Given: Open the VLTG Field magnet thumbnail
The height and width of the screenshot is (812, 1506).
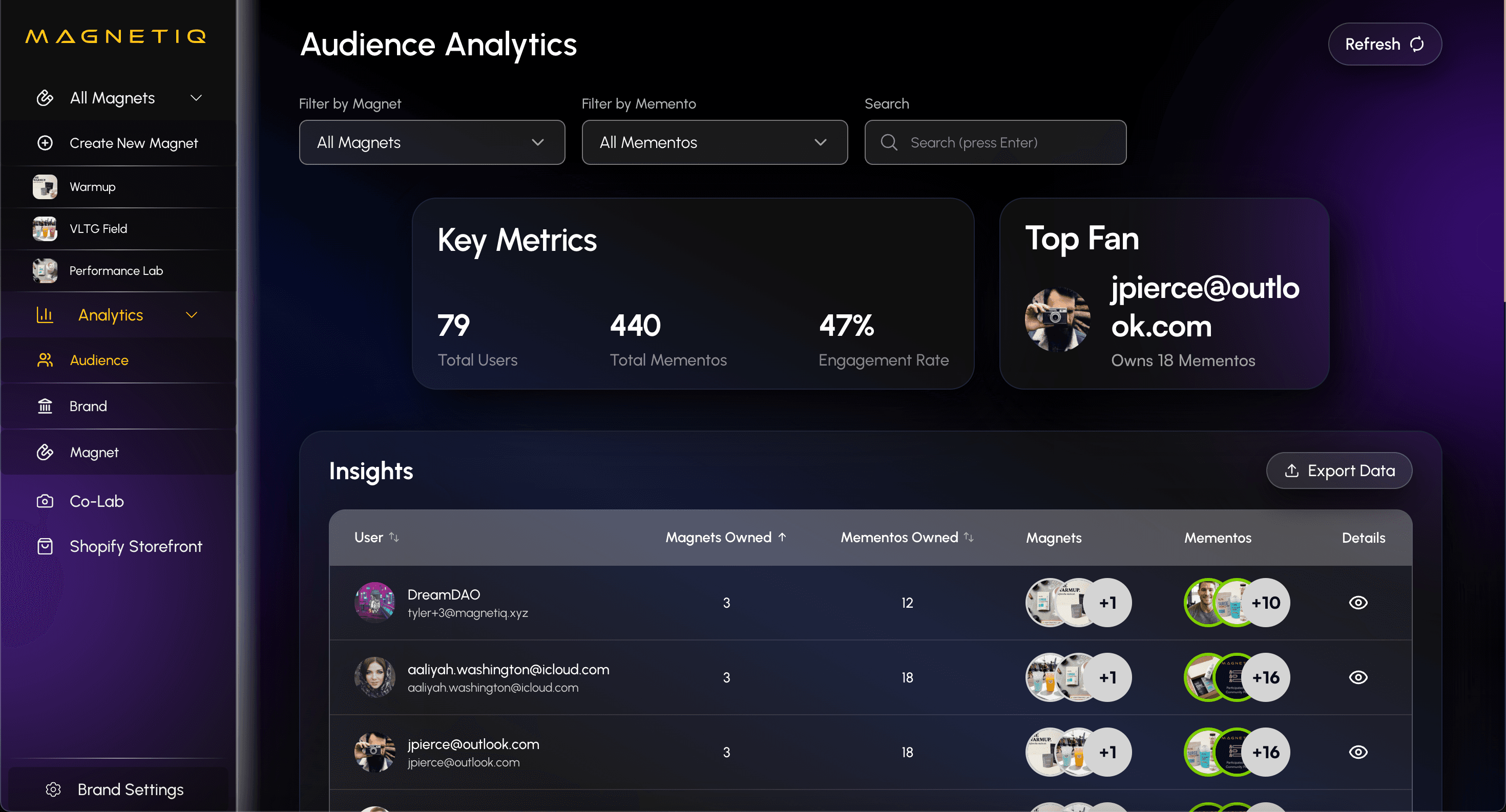Looking at the screenshot, I should [x=45, y=229].
